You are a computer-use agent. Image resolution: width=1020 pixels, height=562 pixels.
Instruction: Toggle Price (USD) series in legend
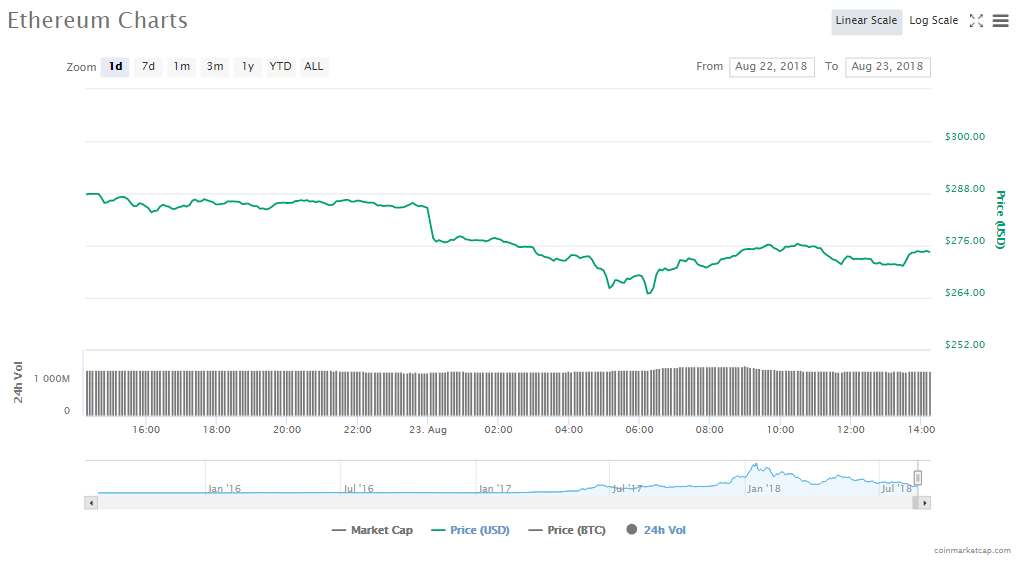(x=470, y=530)
